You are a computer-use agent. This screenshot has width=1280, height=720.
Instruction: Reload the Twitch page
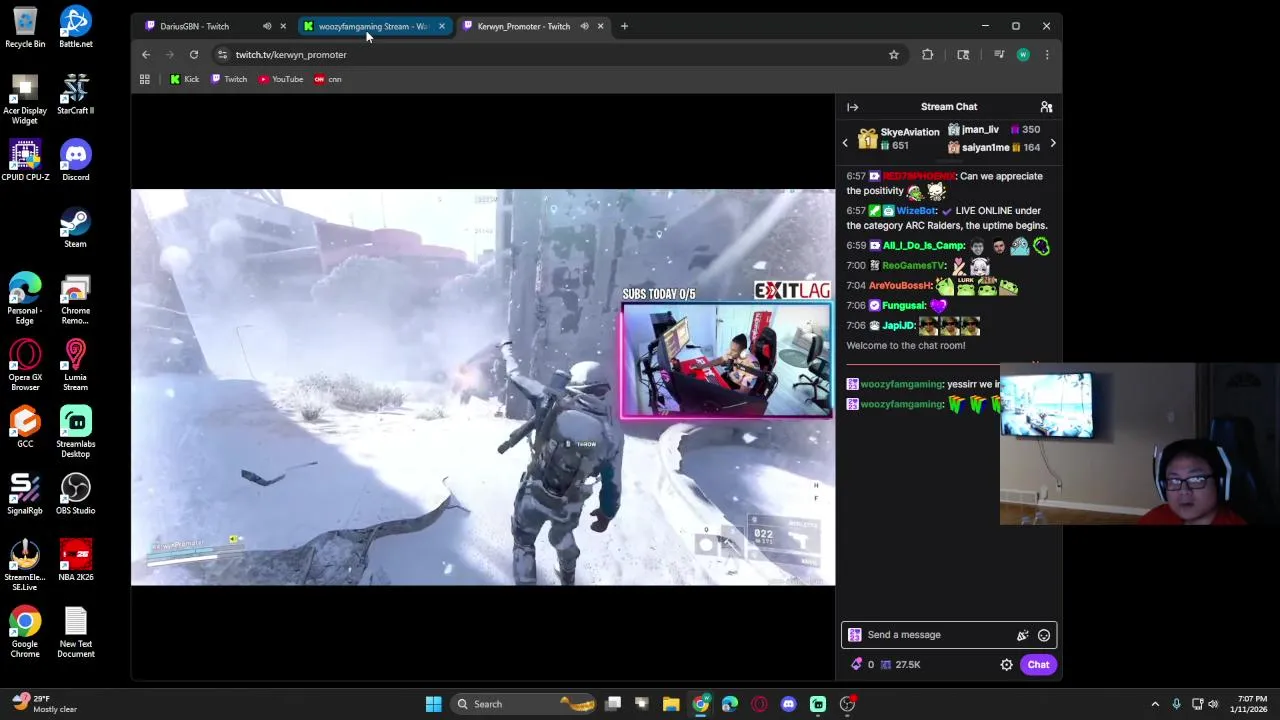pyautogui.click(x=194, y=55)
